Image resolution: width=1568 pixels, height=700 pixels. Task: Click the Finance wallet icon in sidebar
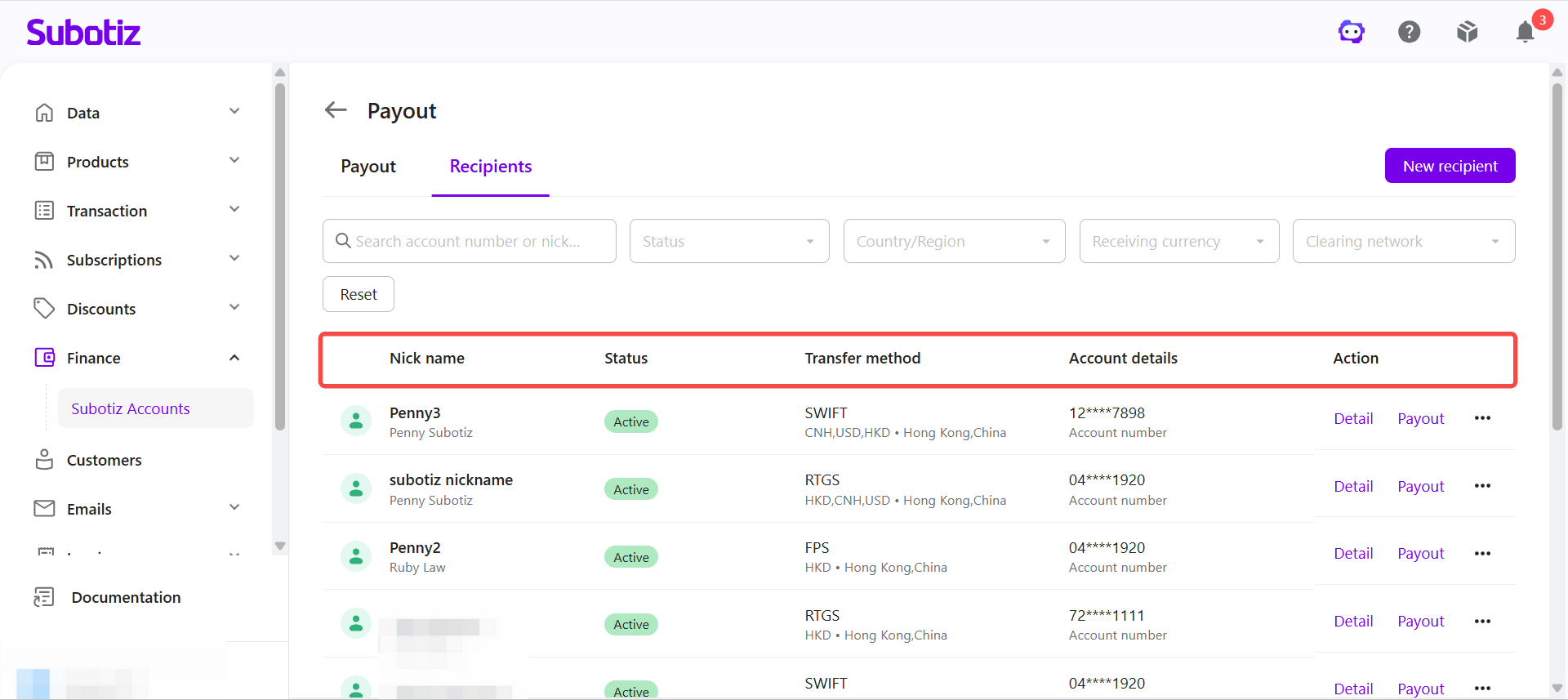pos(44,358)
